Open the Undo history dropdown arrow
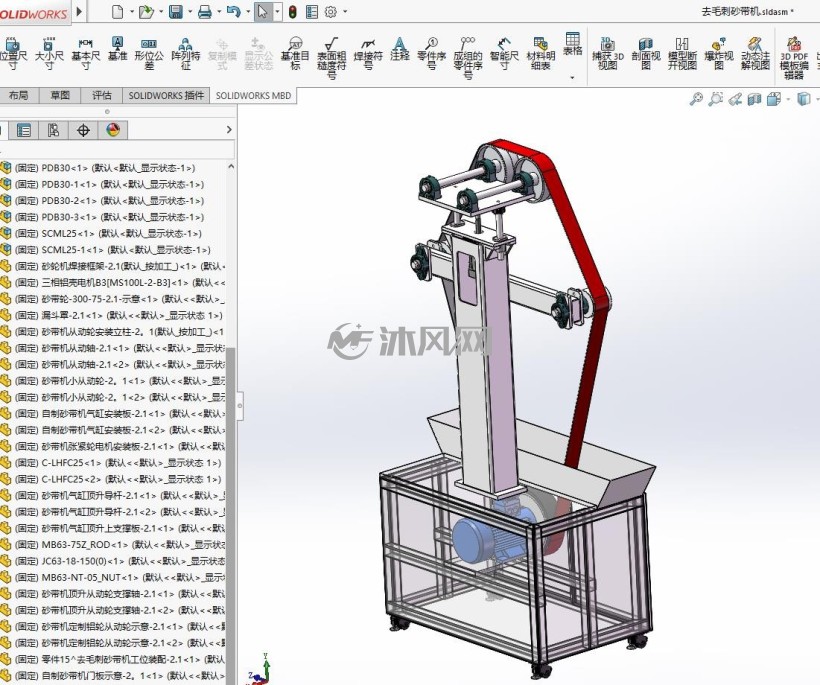Image resolution: width=820 pixels, height=685 pixels. [247, 12]
